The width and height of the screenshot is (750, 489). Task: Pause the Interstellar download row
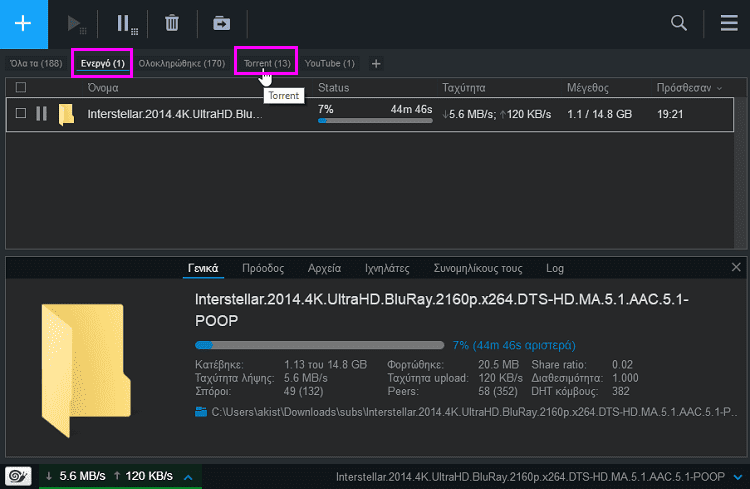[42, 114]
